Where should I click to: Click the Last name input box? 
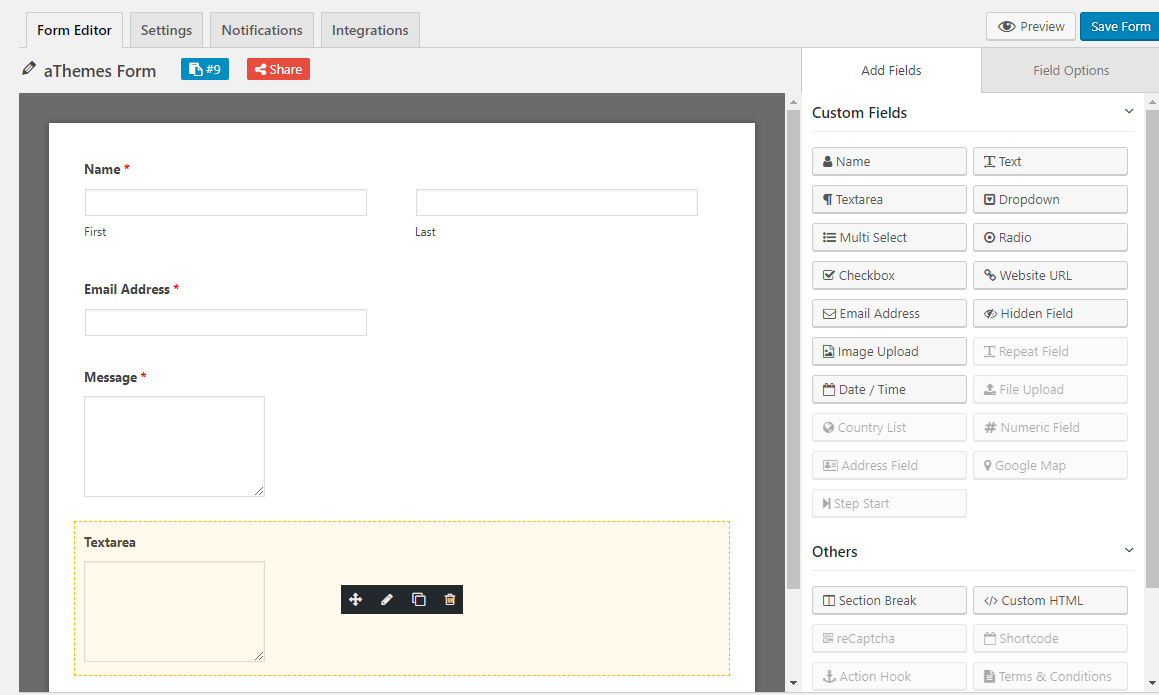coord(557,203)
